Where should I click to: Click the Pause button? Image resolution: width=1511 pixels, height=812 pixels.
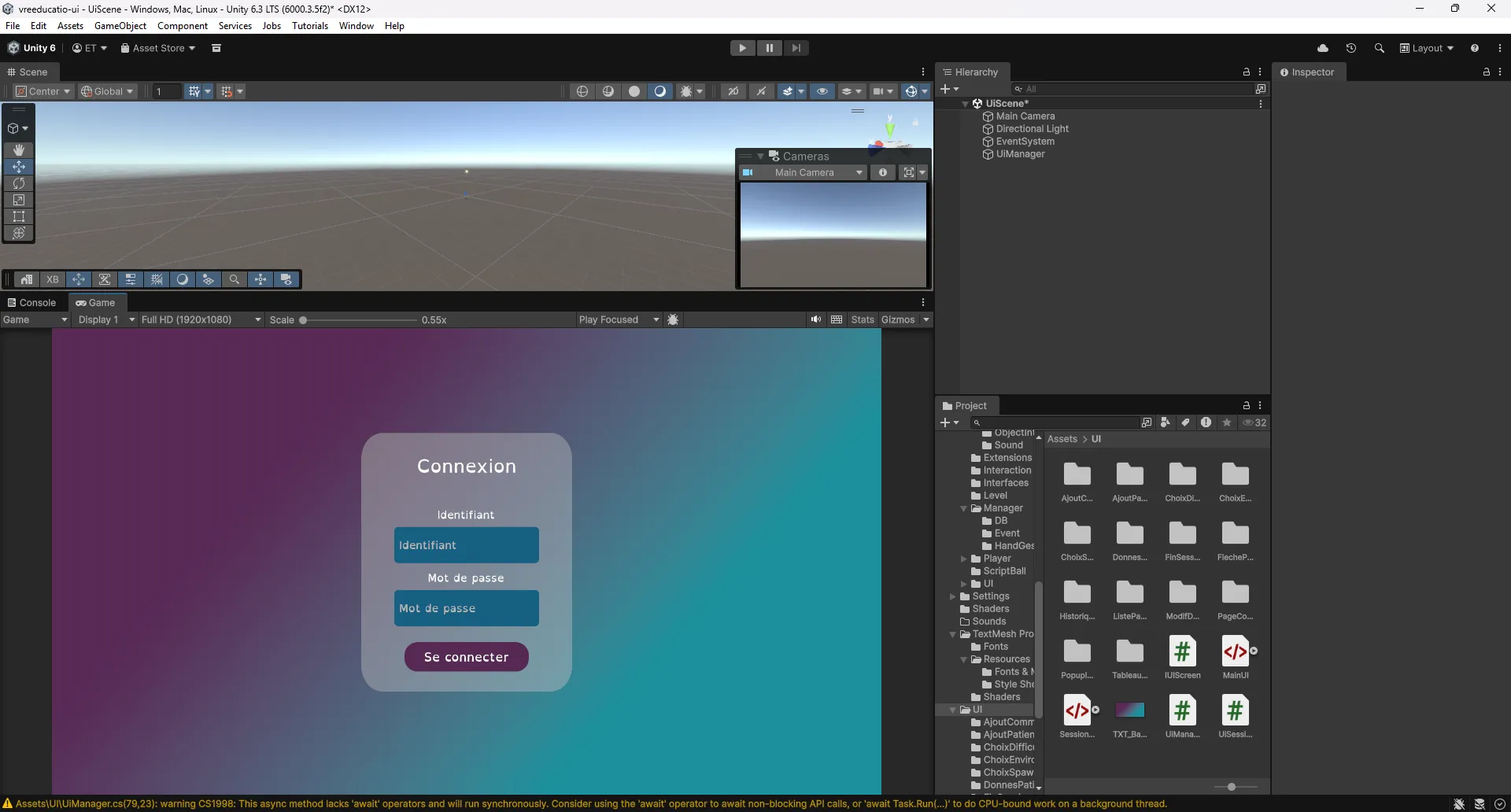point(769,48)
